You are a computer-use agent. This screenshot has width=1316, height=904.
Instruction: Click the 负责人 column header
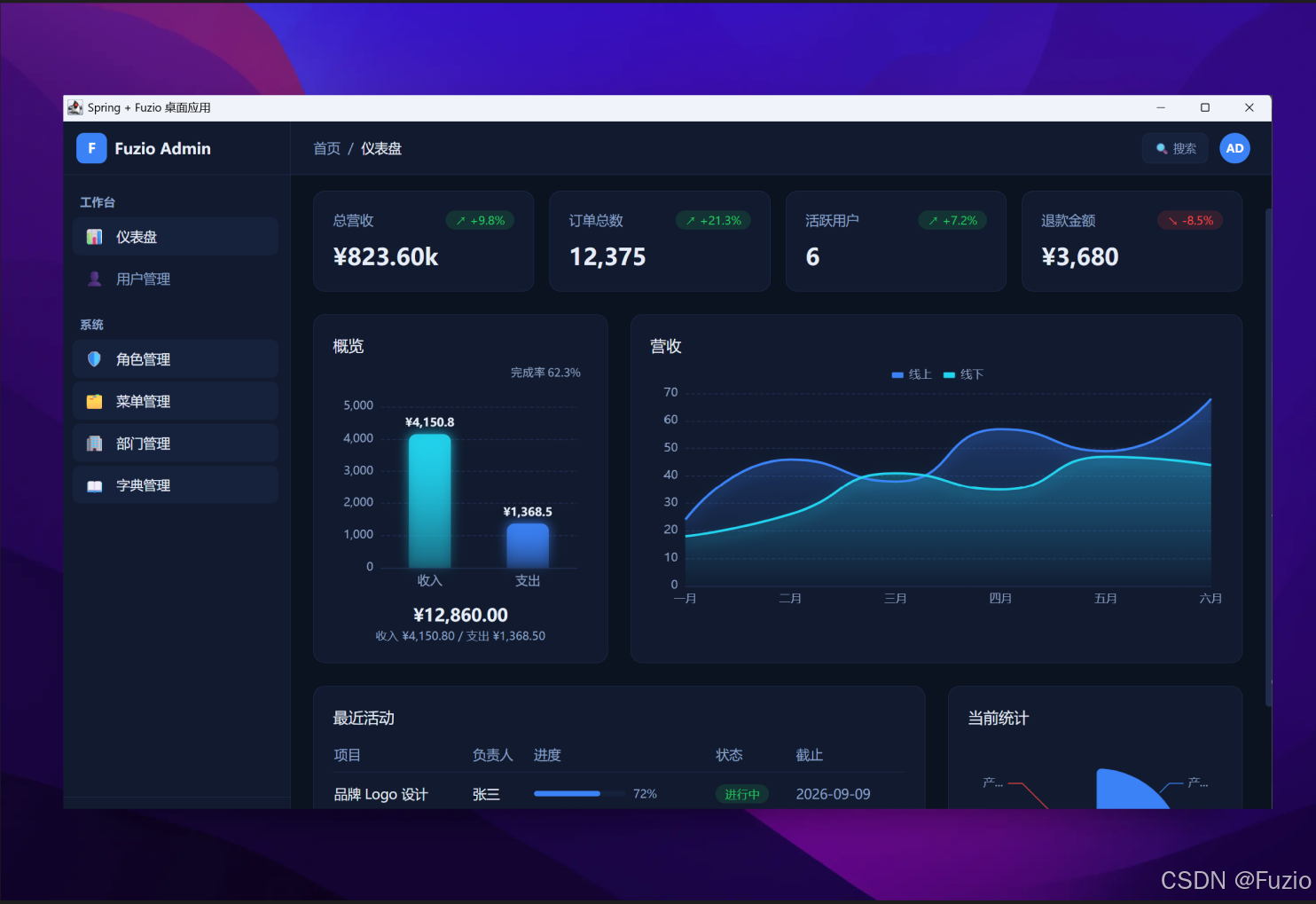coord(492,755)
